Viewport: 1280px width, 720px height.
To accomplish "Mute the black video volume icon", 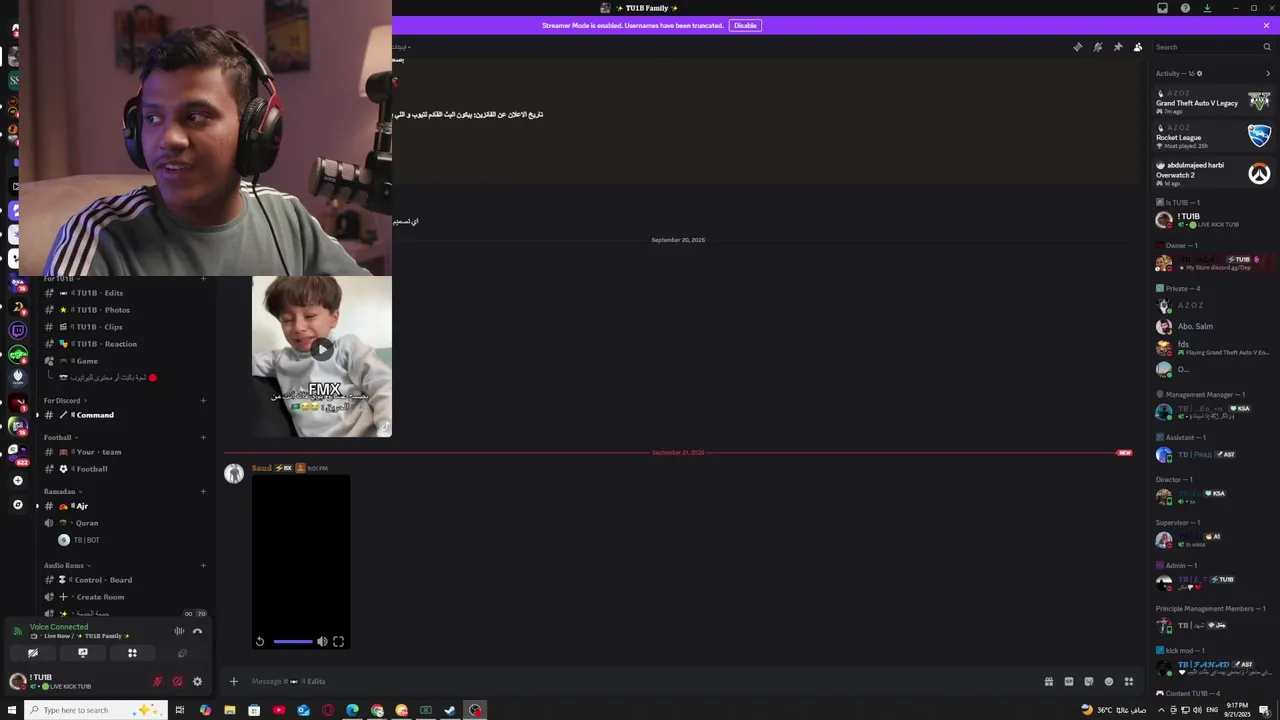I will 322,642.
